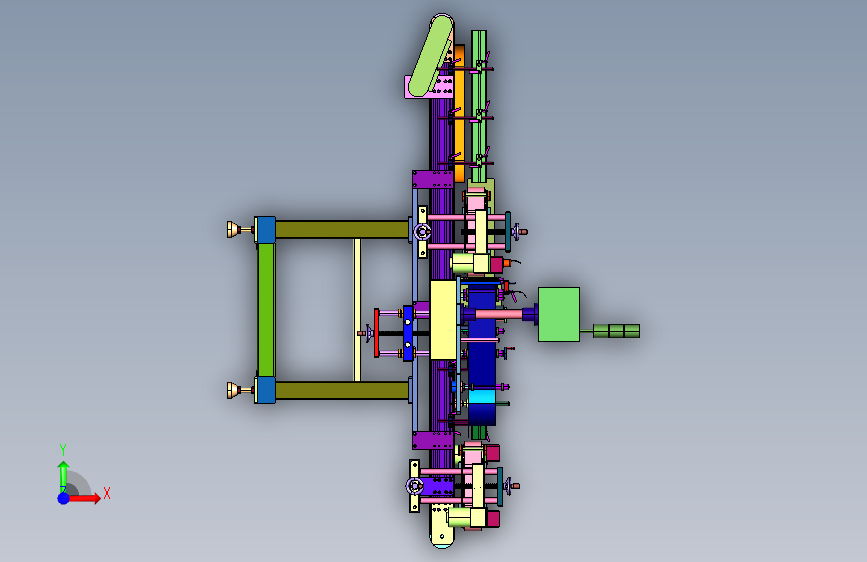Select the lower leveling foot pad on left

point(233,391)
